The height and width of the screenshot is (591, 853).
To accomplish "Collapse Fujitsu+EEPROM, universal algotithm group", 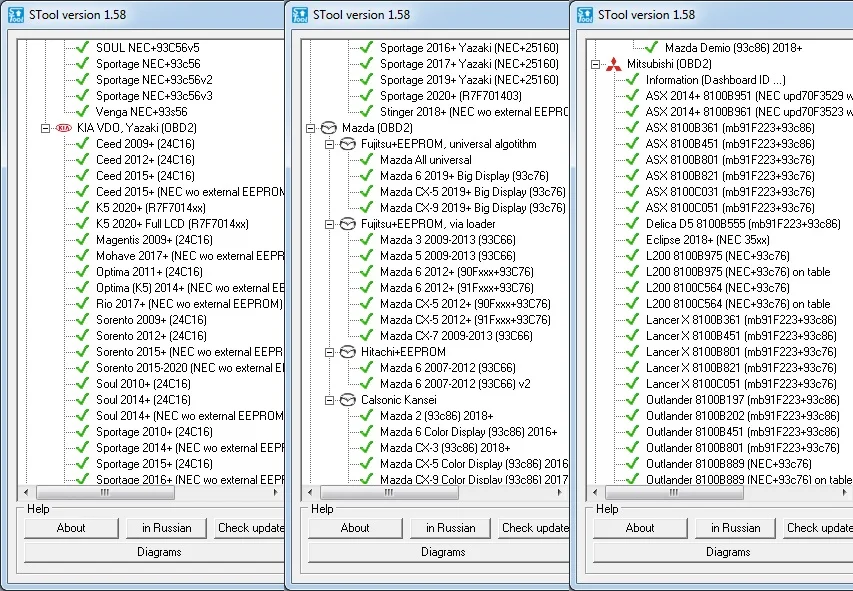I will pyautogui.click(x=329, y=144).
